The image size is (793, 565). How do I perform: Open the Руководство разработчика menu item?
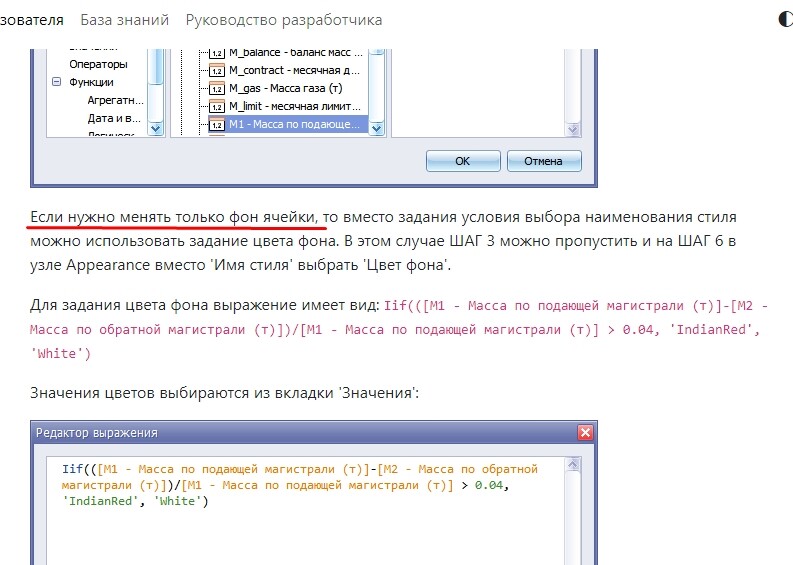click(x=285, y=20)
